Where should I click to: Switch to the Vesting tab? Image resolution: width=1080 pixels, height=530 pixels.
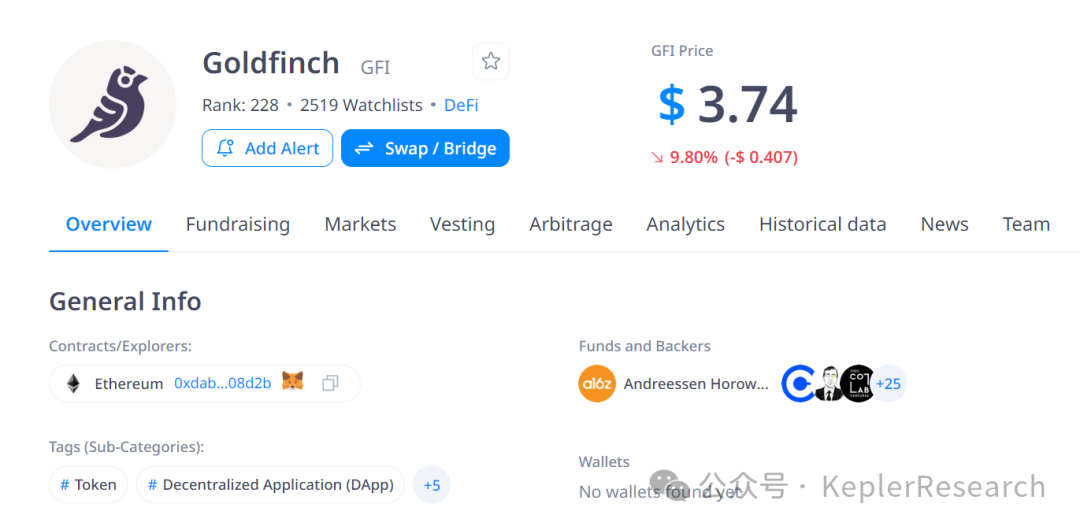click(462, 224)
